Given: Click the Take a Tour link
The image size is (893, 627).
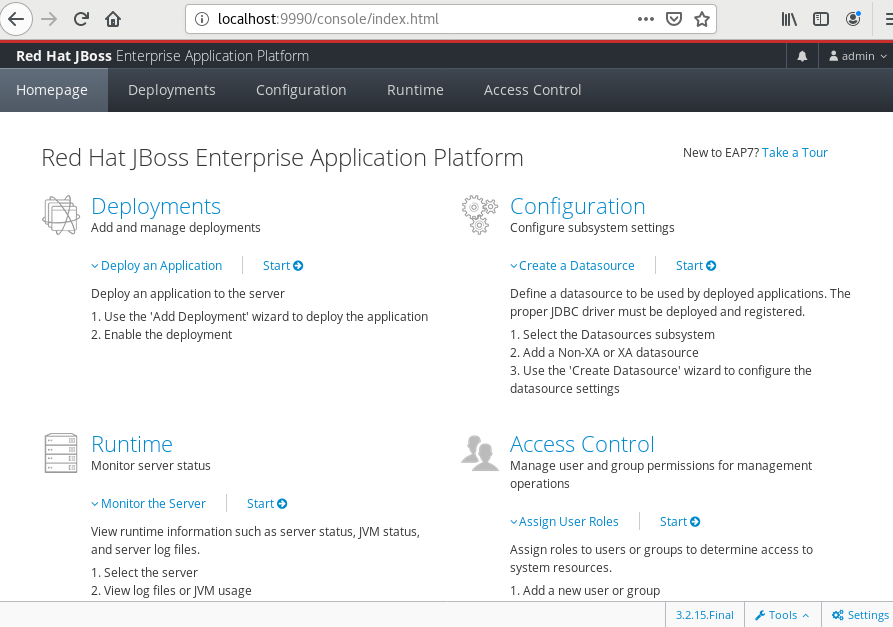Looking at the screenshot, I should (x=794, y=152).
